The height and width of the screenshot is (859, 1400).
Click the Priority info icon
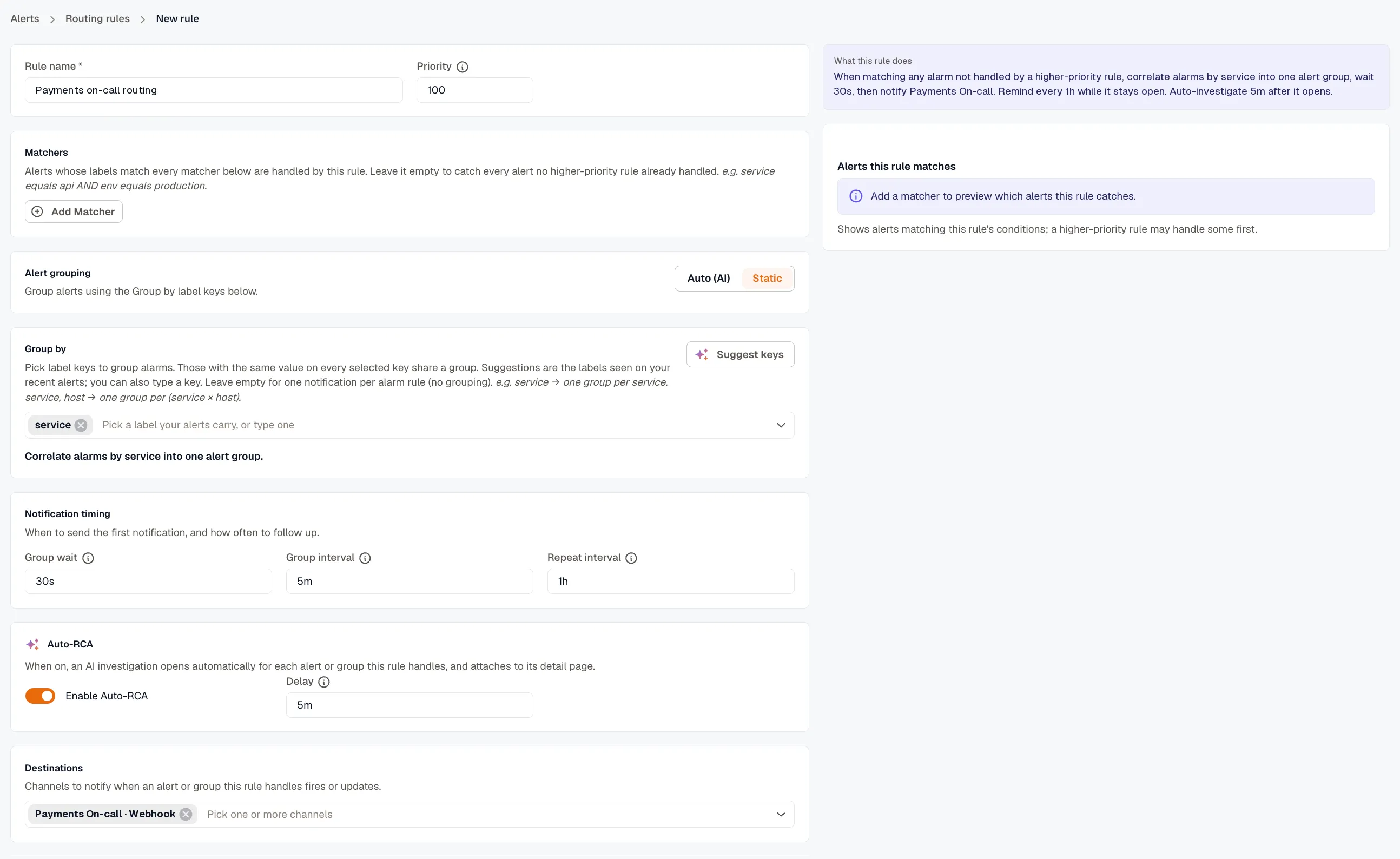(x=463, y=67)
